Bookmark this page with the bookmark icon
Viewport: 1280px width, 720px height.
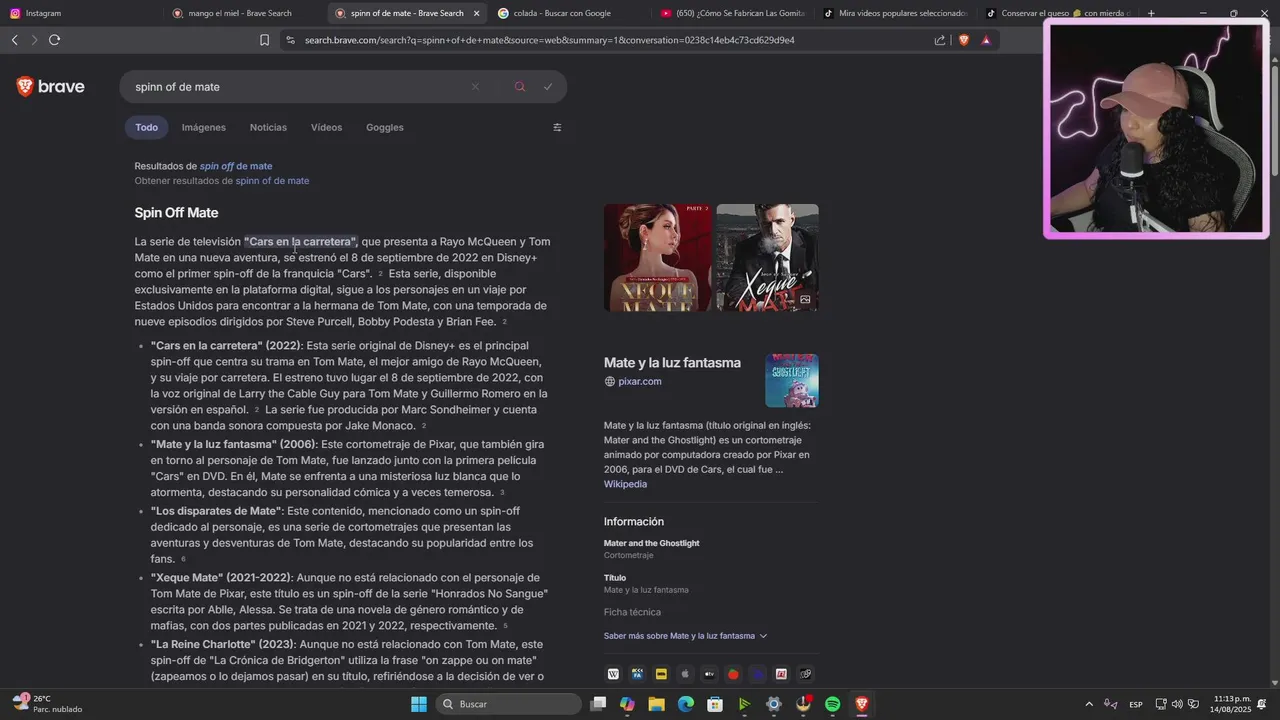click(264, 40)
